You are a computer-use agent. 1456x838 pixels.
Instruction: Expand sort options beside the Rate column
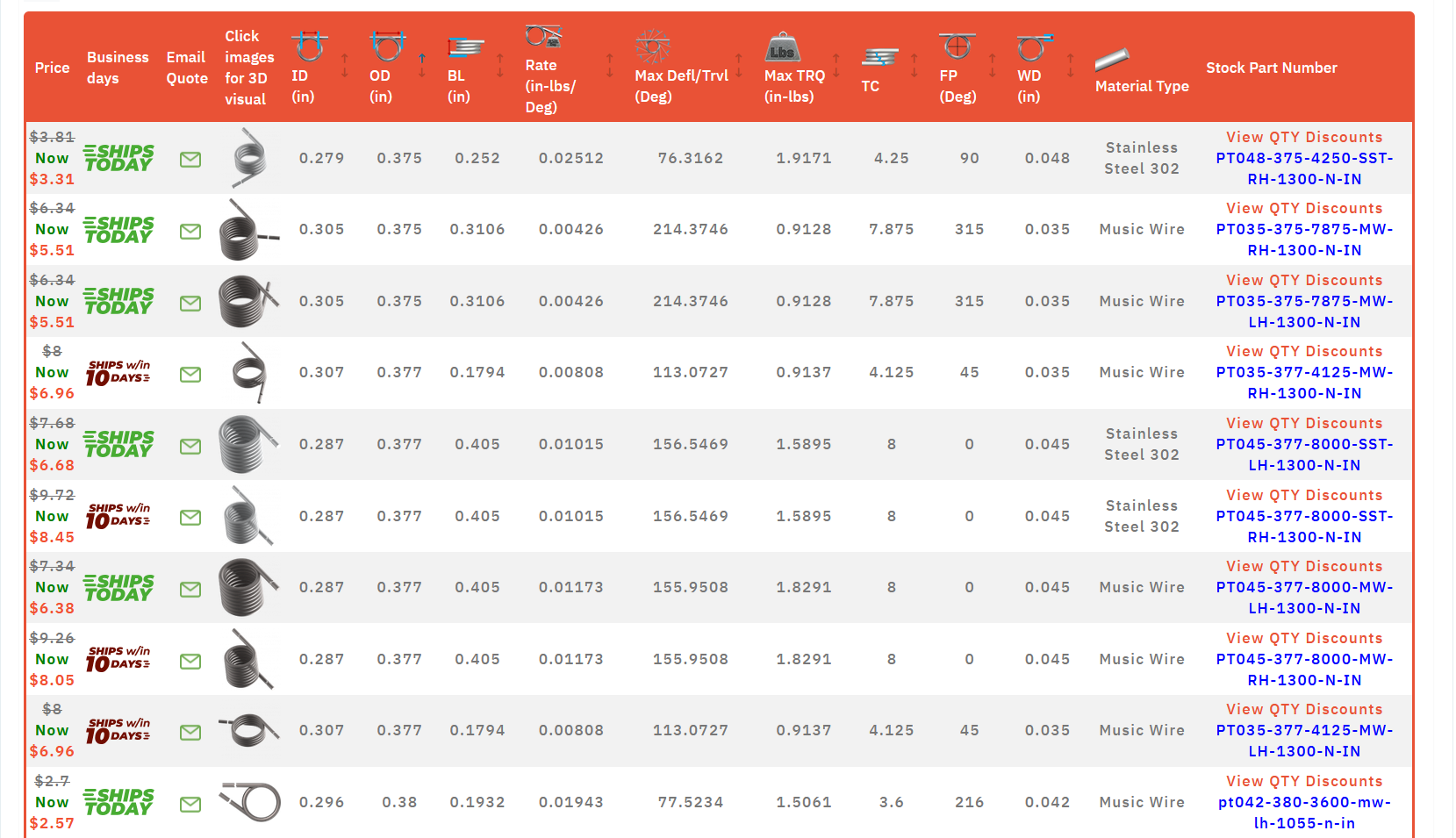609,64
